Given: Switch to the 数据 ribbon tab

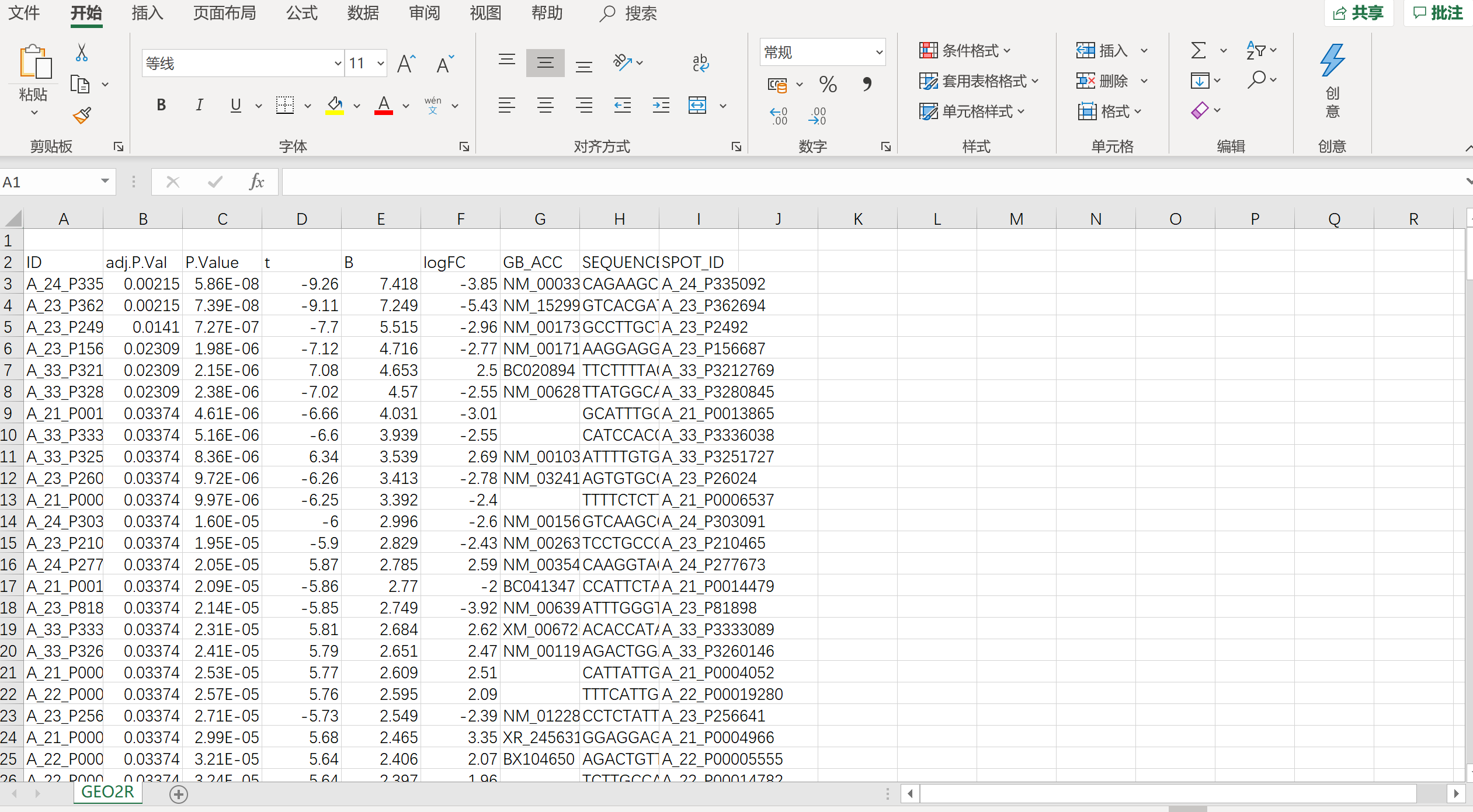Looking at the screenshot, I should [363, 13].
